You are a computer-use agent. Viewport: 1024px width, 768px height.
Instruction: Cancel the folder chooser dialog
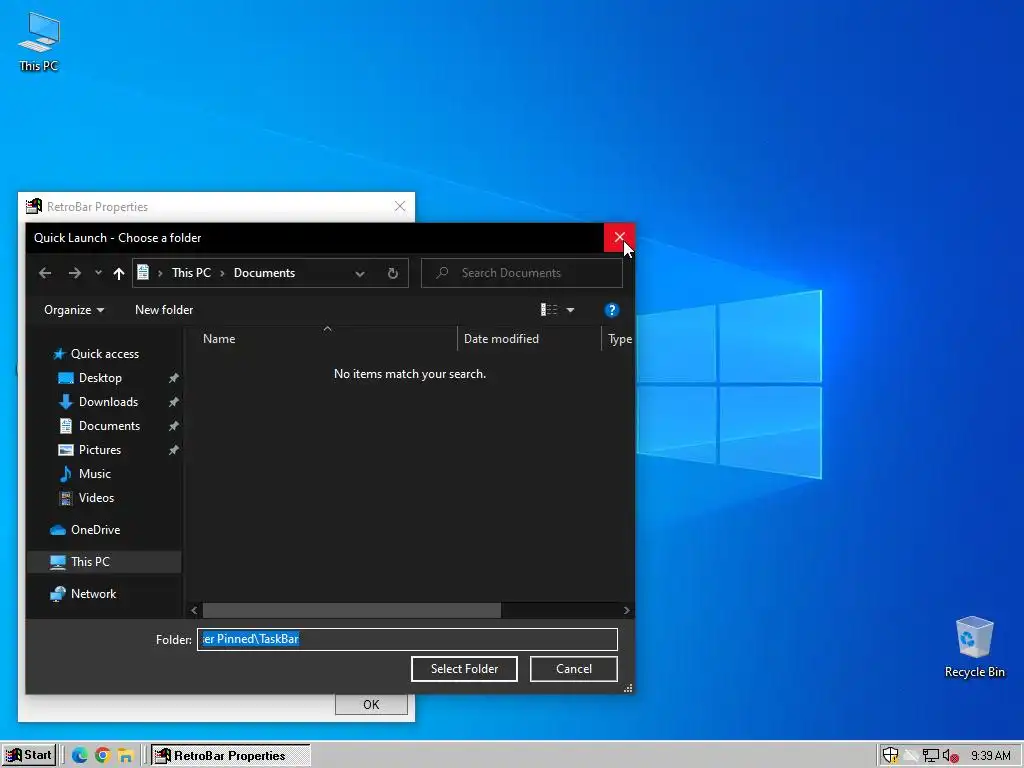(x=573, y=669)
